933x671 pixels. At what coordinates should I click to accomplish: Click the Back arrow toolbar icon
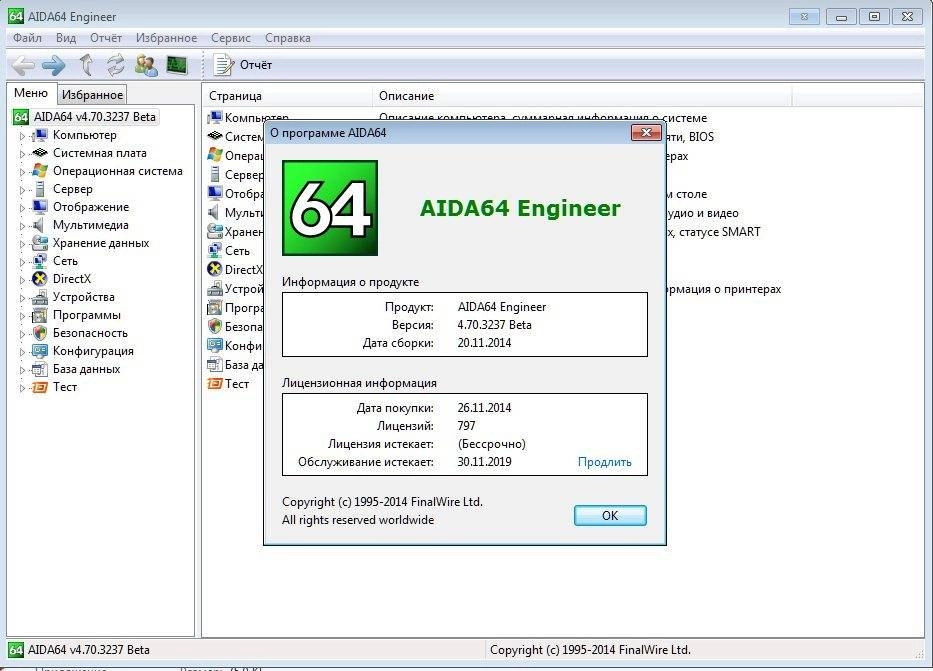[x=23, y=65]
